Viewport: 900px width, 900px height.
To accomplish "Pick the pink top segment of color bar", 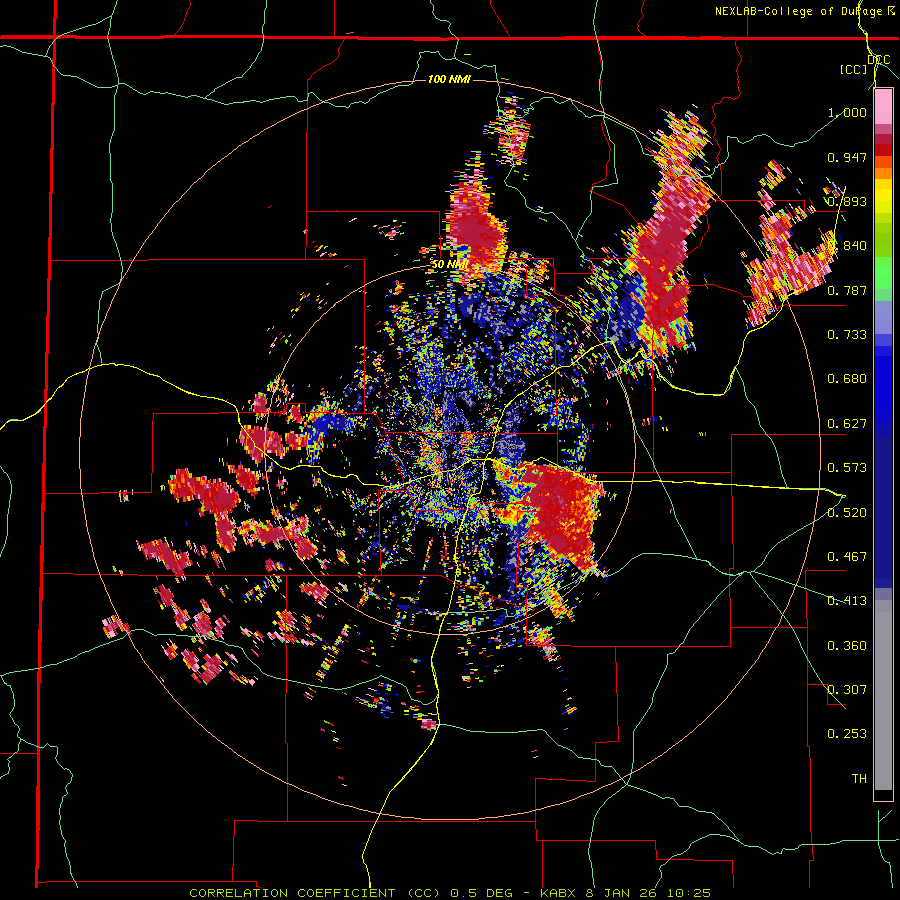I will point(883,107).
